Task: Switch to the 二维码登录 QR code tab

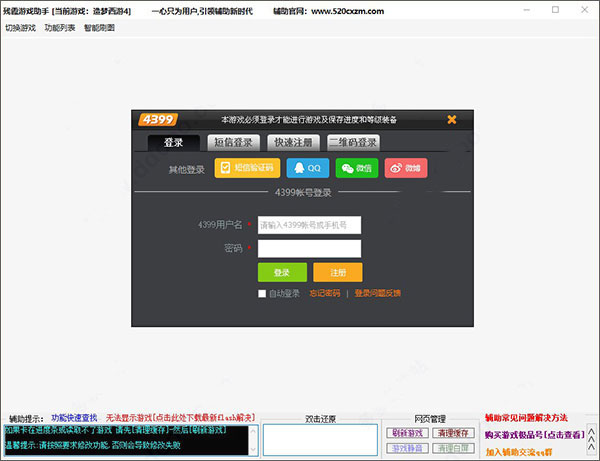Action: click(354, 142)
